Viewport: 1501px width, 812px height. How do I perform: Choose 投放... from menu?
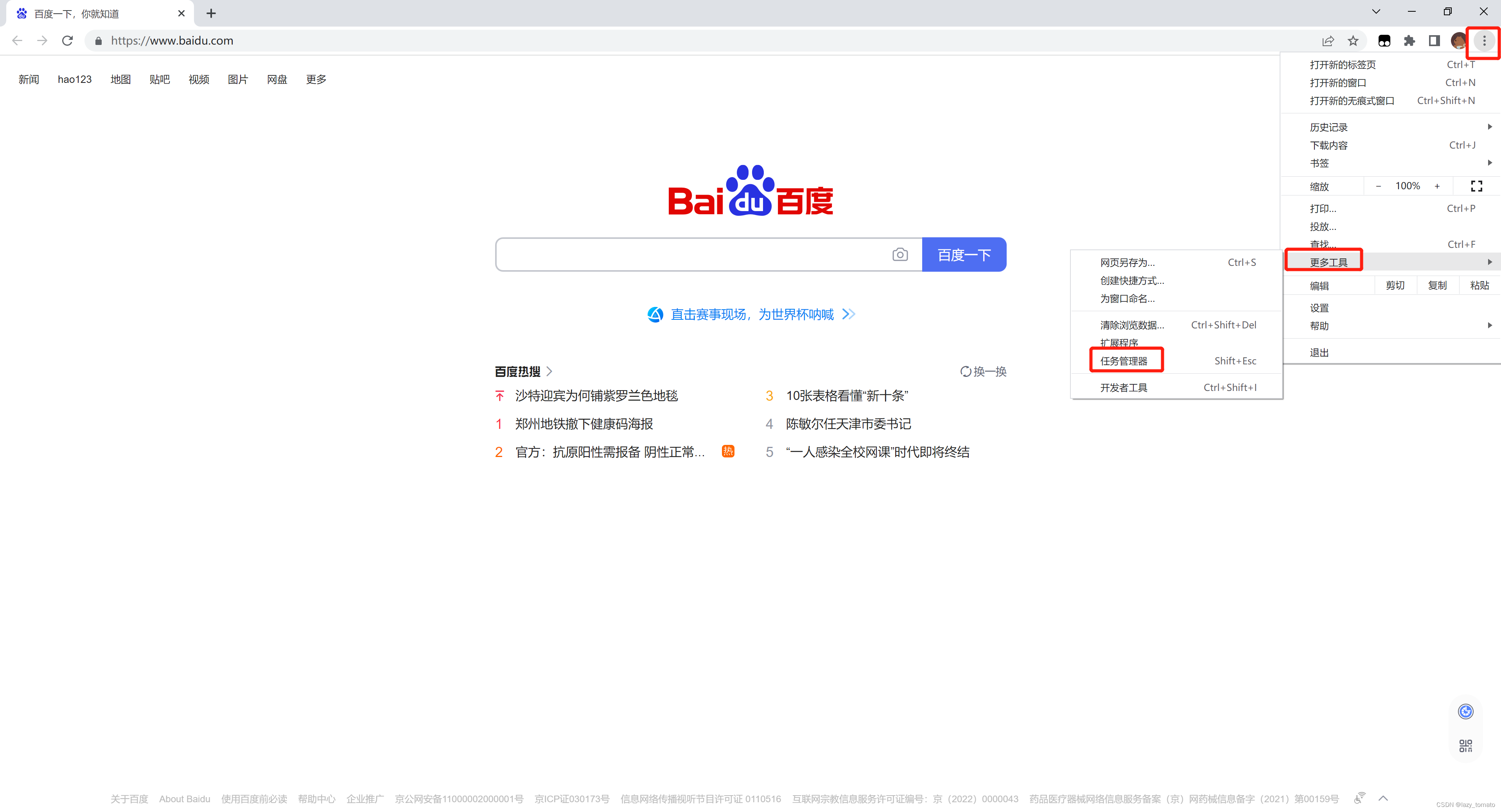1390,227
